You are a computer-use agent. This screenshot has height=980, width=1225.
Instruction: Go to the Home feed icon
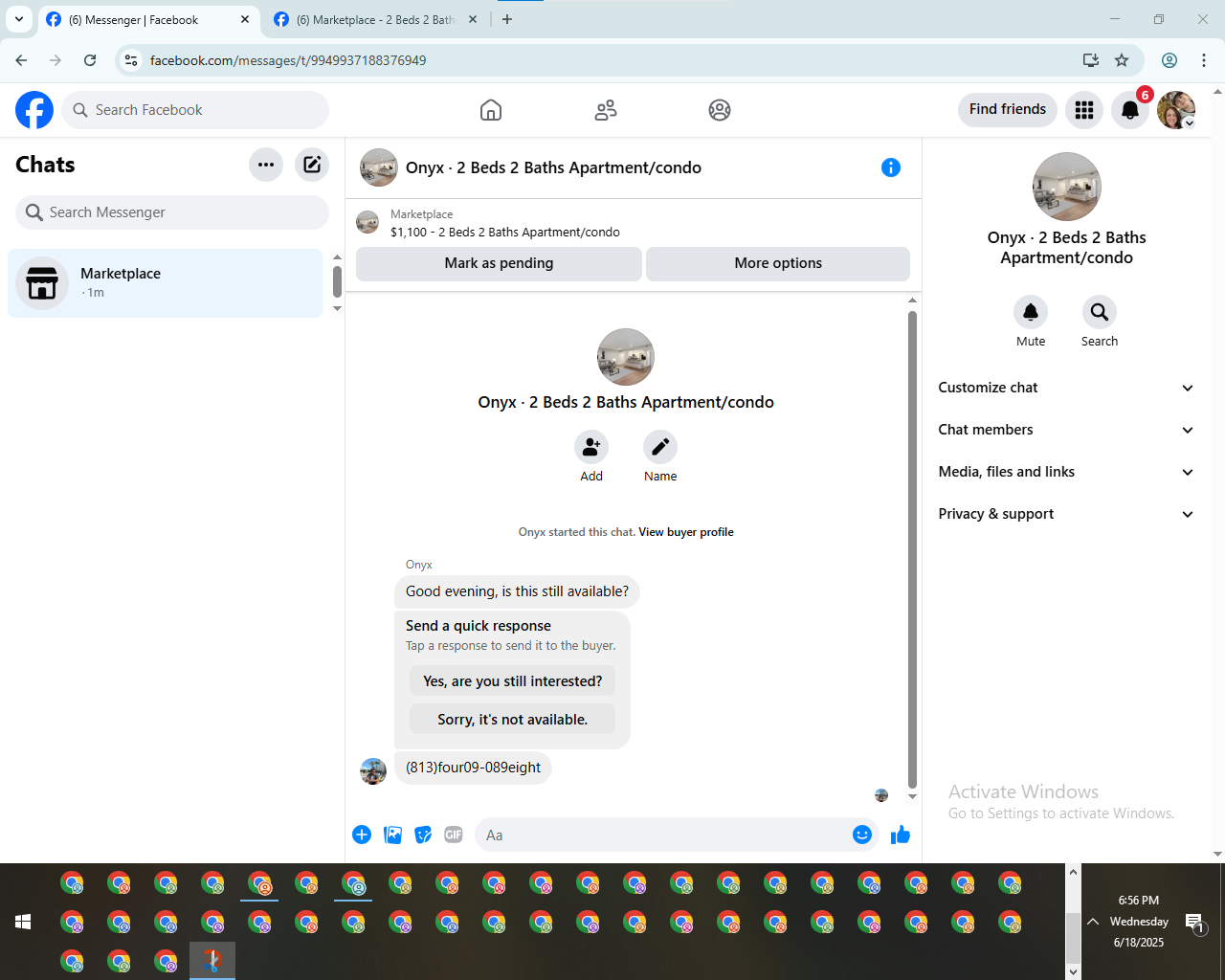[x=491, y=110]
